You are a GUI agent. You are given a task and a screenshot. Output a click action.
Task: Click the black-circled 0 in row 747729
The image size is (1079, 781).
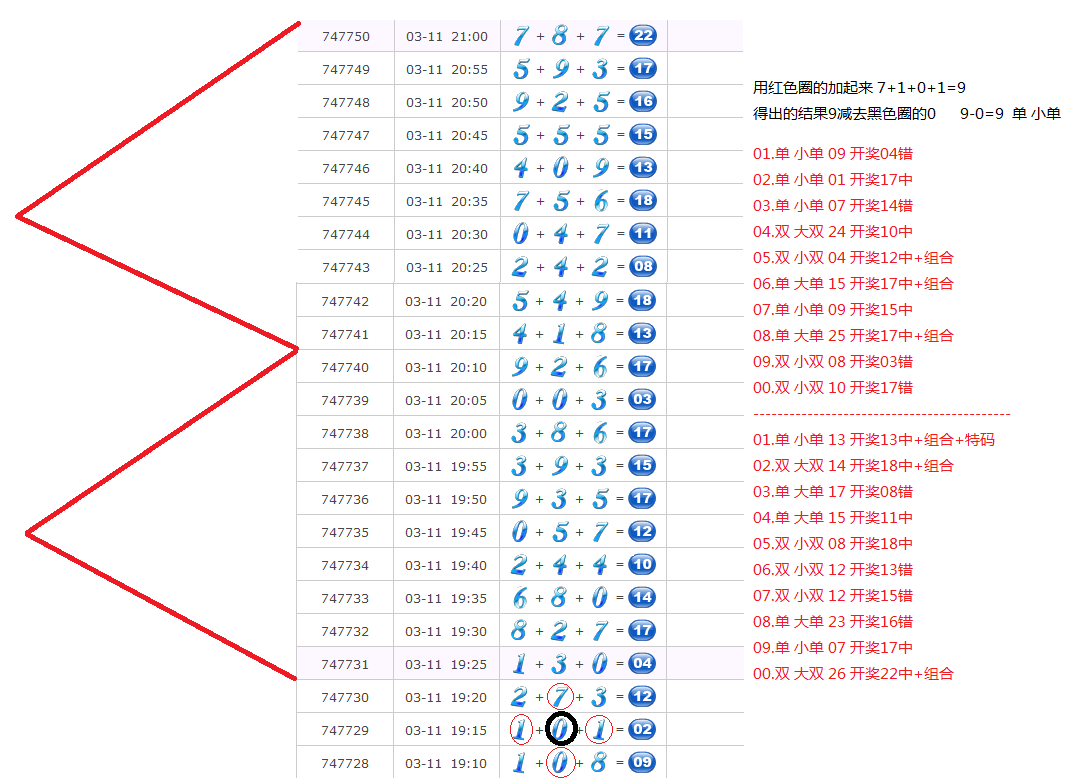(561, 730)
